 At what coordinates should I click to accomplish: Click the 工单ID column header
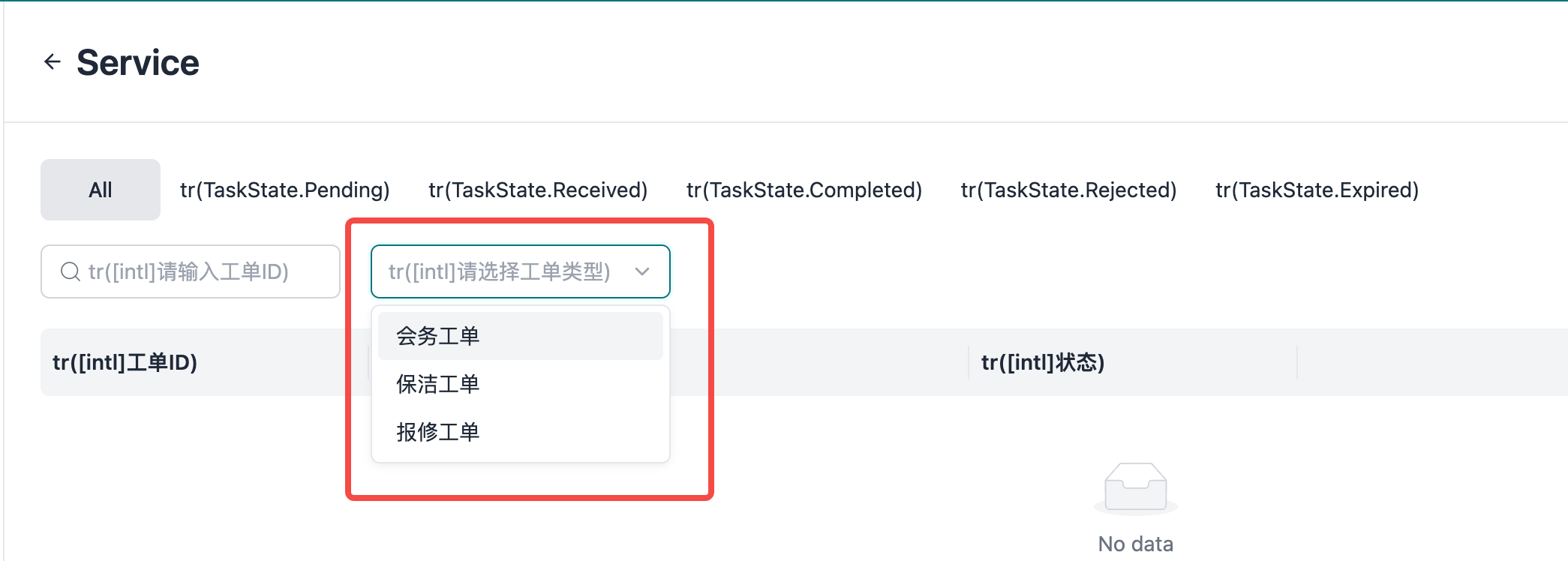125,362
